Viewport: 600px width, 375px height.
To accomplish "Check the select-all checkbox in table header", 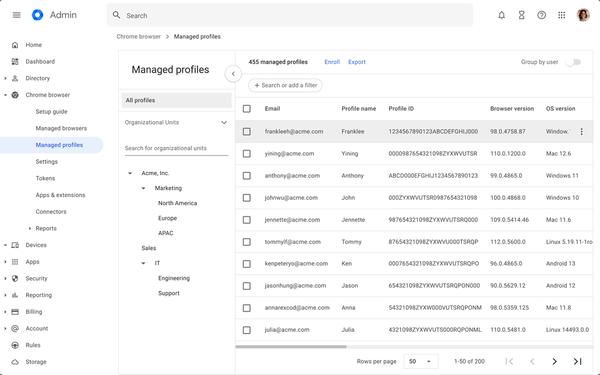I will point(247,109).
